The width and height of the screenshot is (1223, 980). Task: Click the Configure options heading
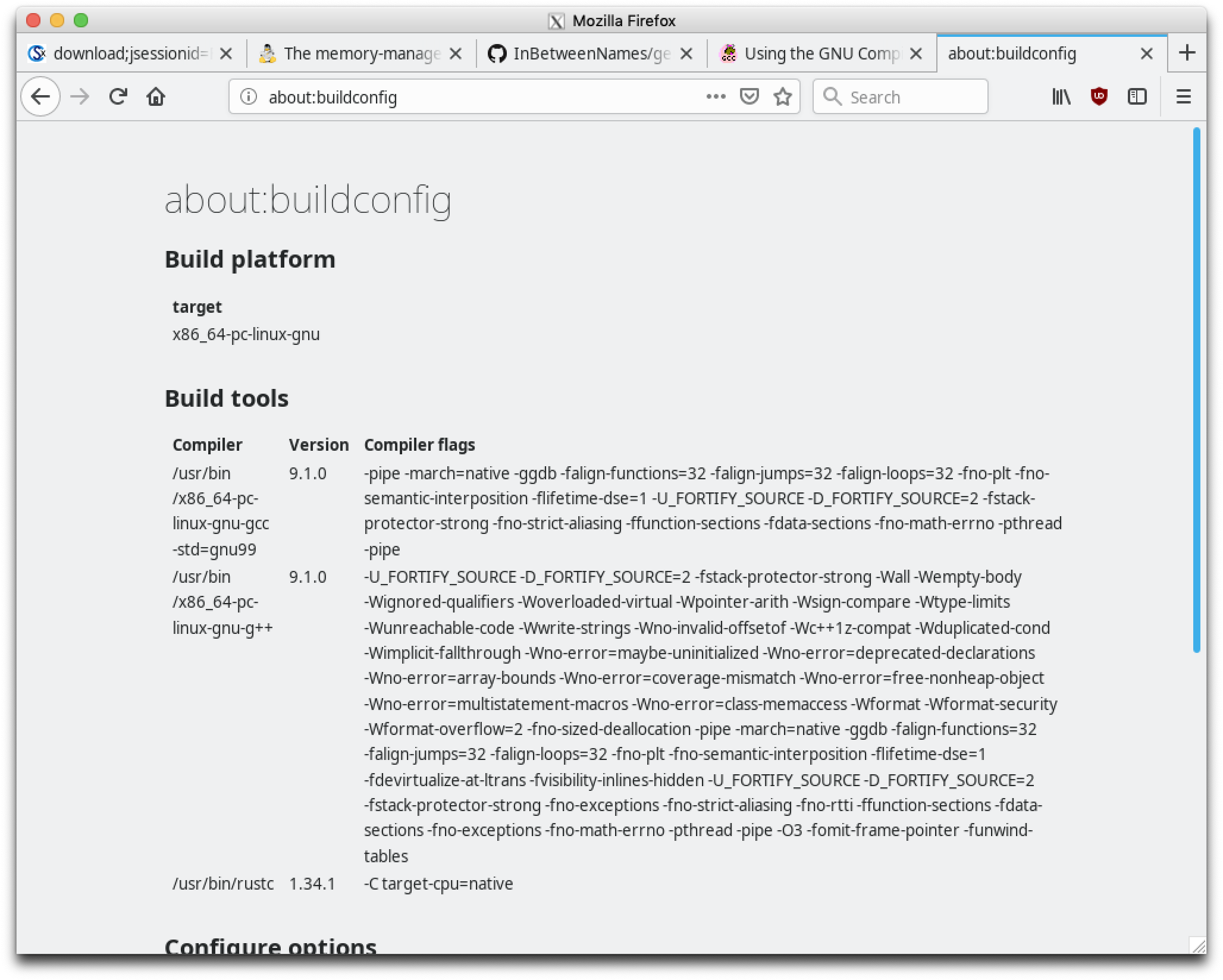click(x=271, y=946)
